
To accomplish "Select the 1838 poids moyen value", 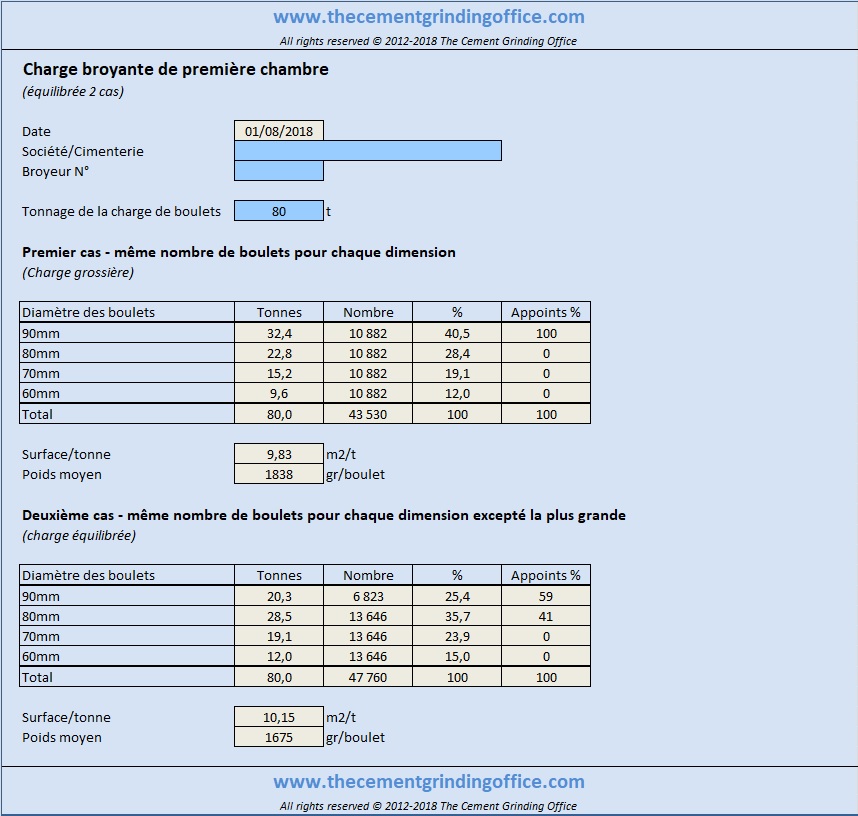I will coord(279,474).
